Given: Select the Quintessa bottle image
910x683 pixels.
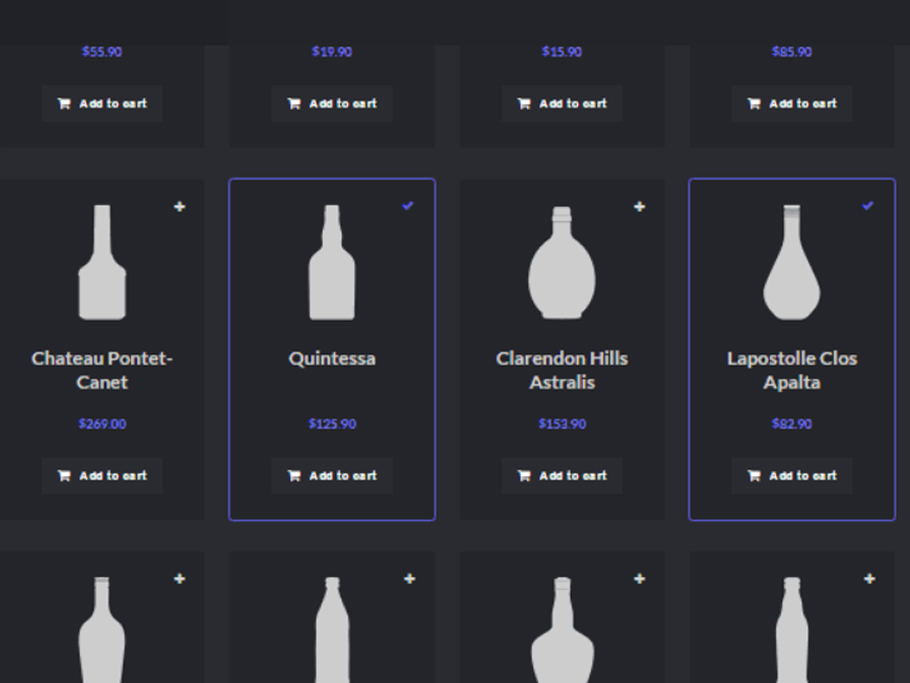Looking at the screenshot, I should (x=332, y=263).
